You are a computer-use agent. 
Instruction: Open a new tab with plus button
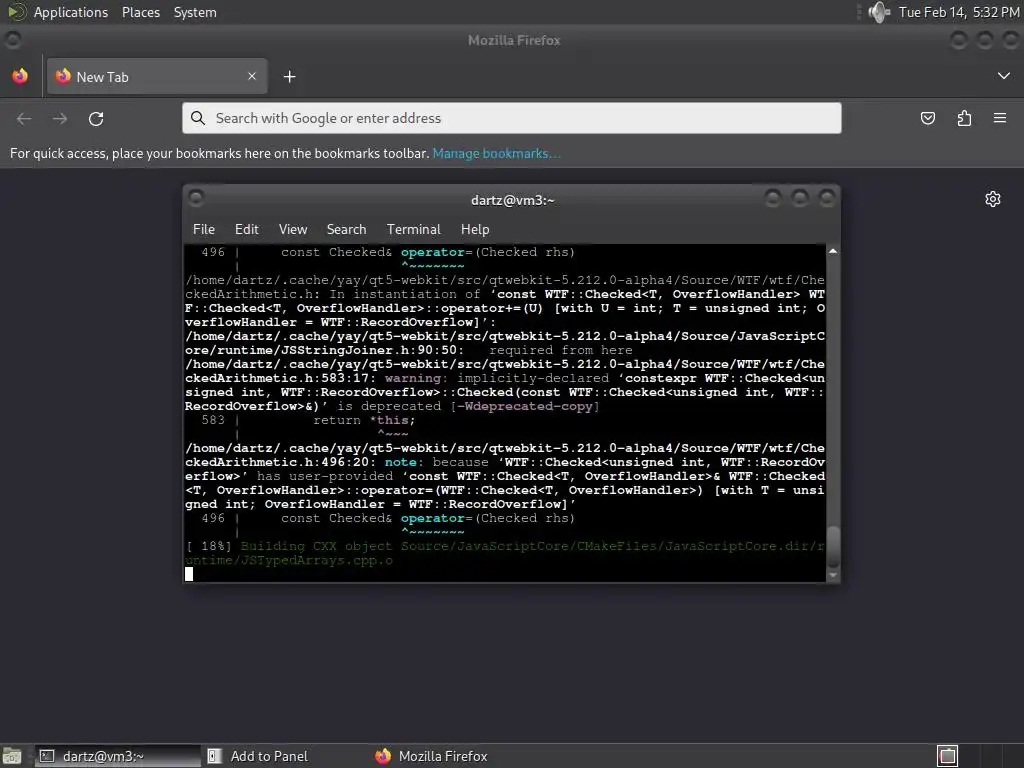(x=289, y=76)
